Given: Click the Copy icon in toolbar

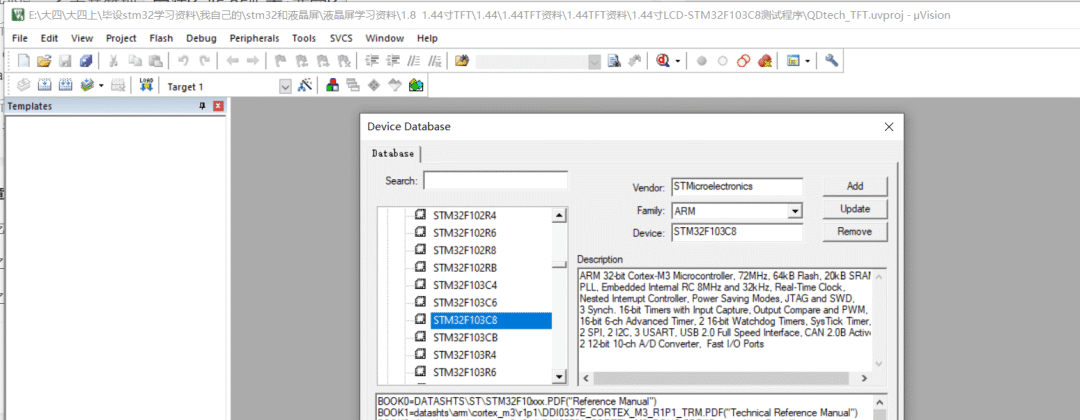Looking at the screenshot, I should (135, 61).
